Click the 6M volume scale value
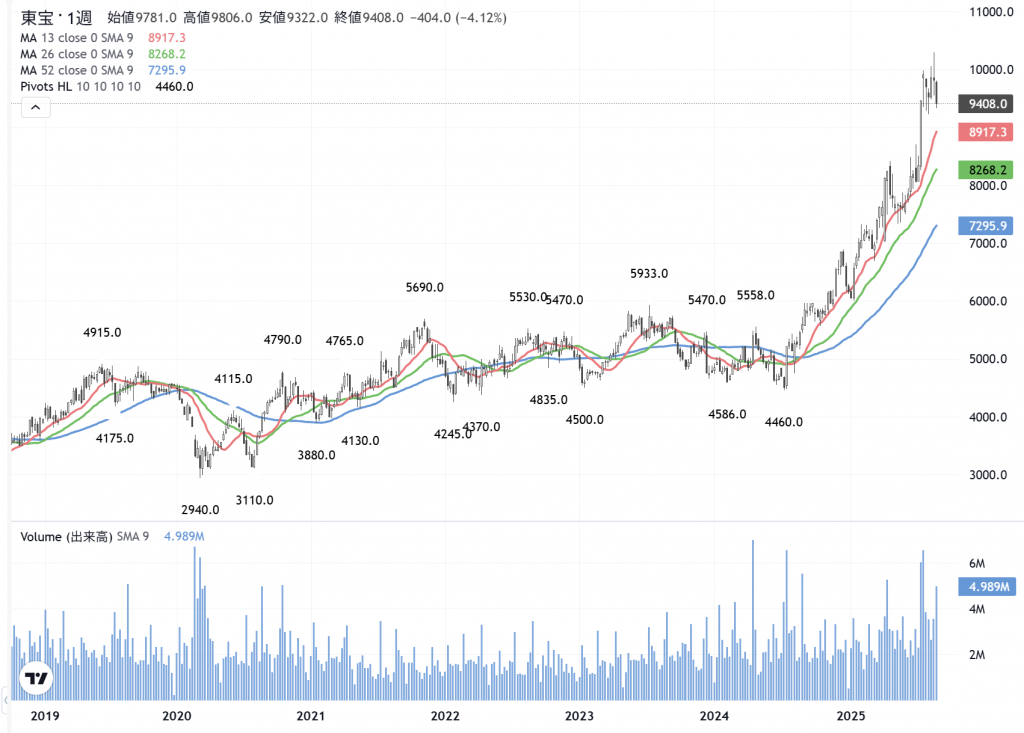Viewport: 1024px width, 733px height. (977, 563)
